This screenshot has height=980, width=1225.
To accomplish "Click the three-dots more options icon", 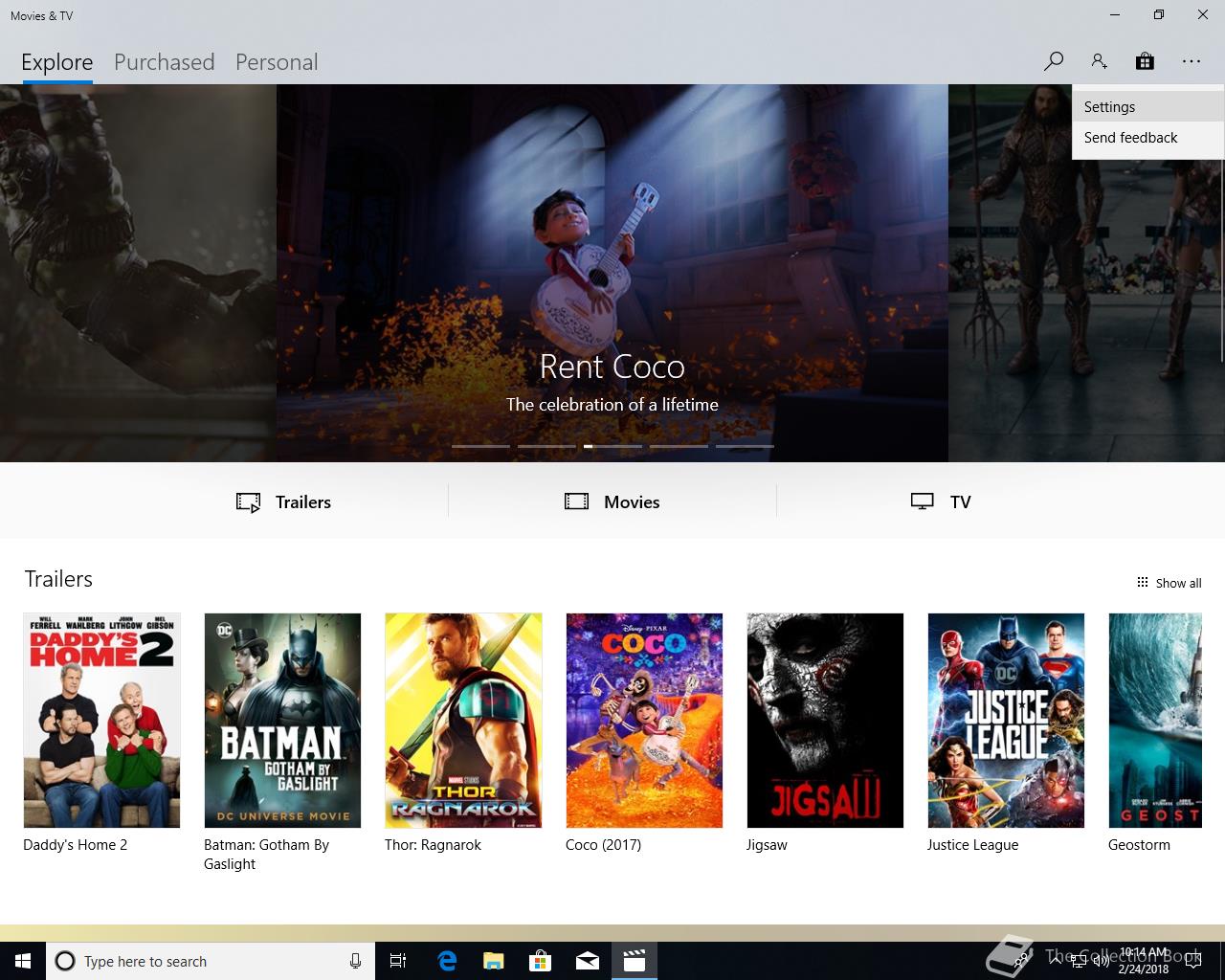I will pos(1191,61).
